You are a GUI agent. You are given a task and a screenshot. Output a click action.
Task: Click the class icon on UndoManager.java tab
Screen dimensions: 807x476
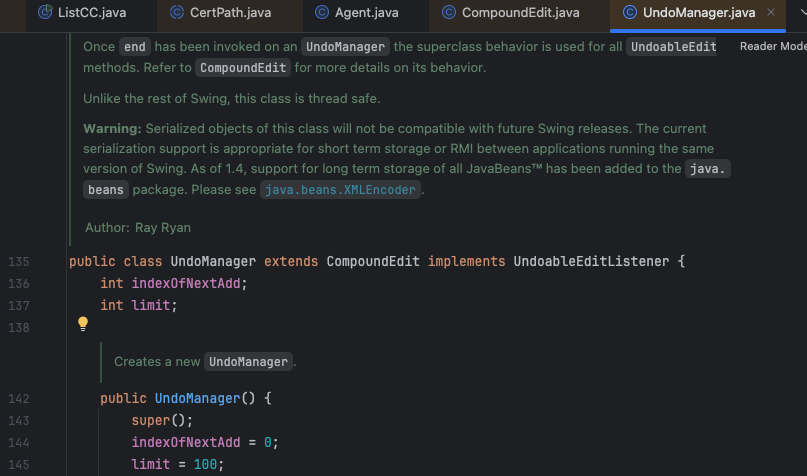click(x=630, y=12)
